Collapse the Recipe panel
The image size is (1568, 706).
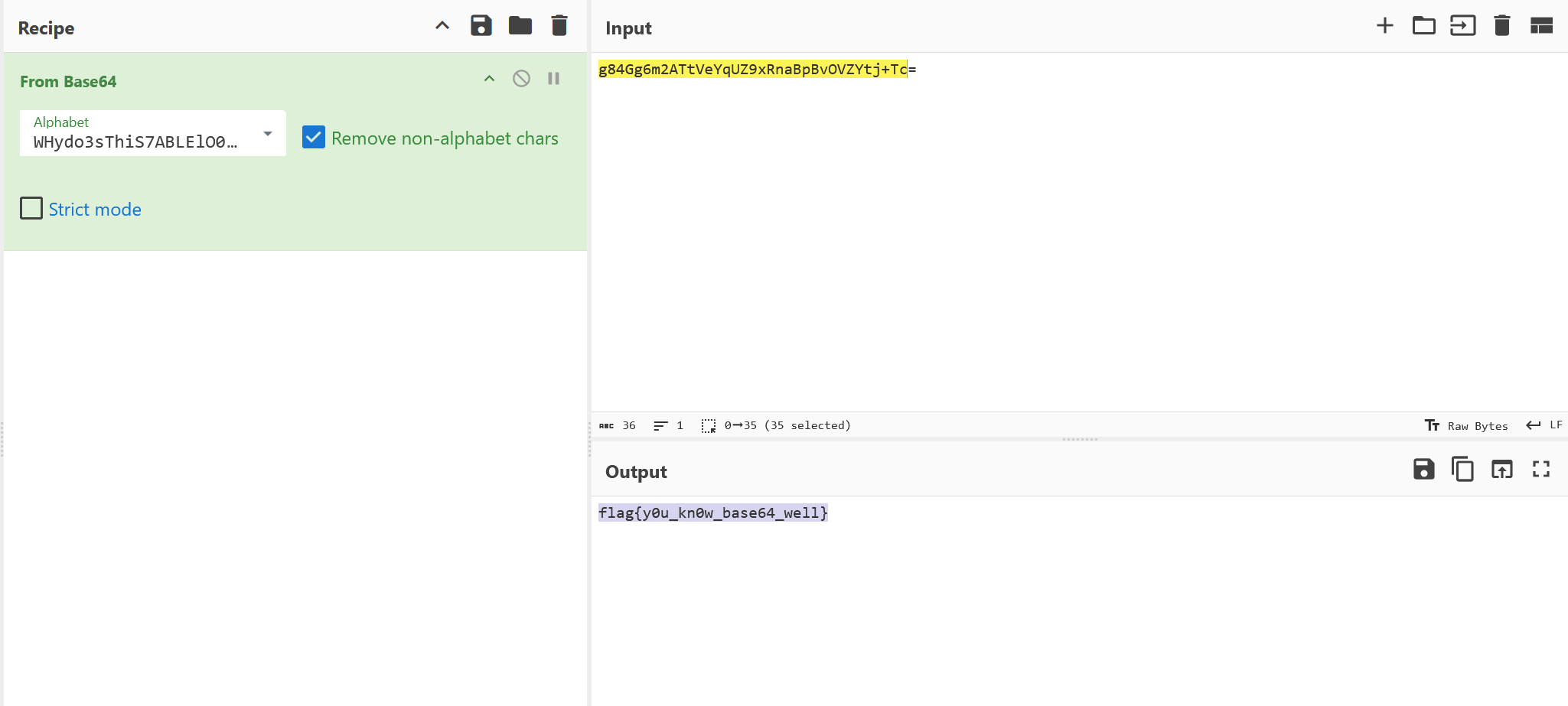[442, 25]
